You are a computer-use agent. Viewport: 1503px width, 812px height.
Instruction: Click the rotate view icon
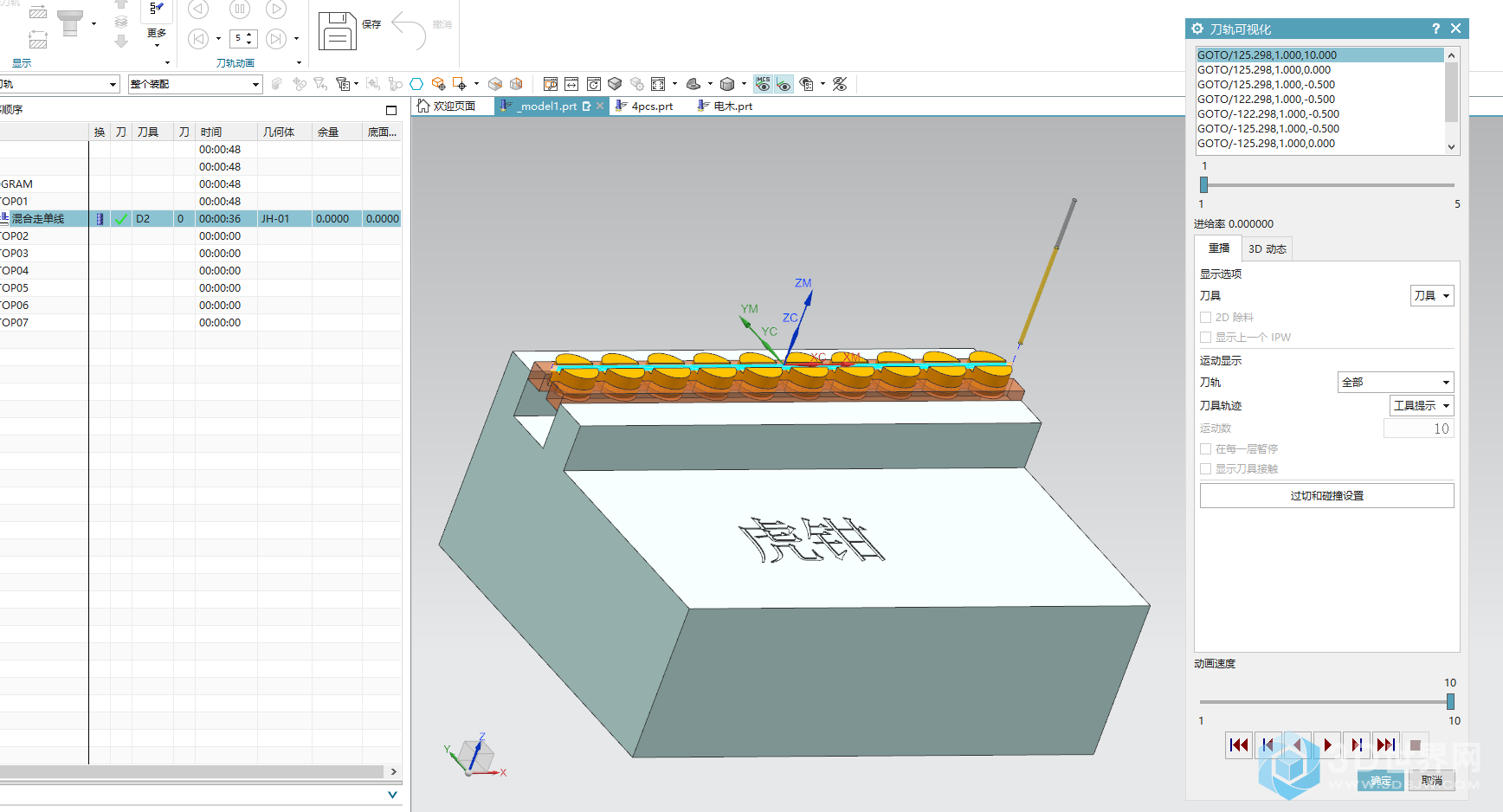click(593, 84)
